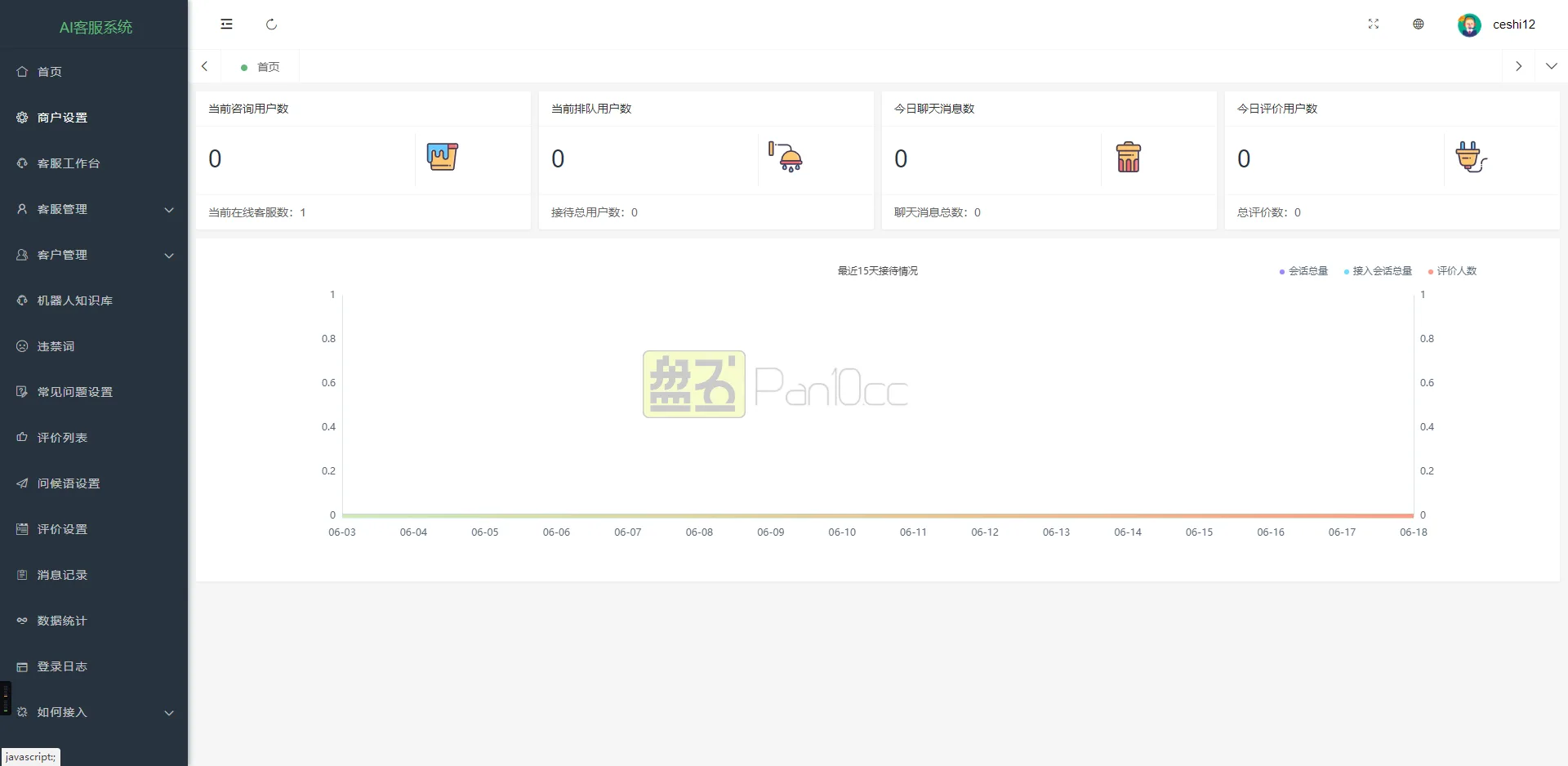Open the language switcher globe icon
1568x766 pixels.
[1419, 24]
